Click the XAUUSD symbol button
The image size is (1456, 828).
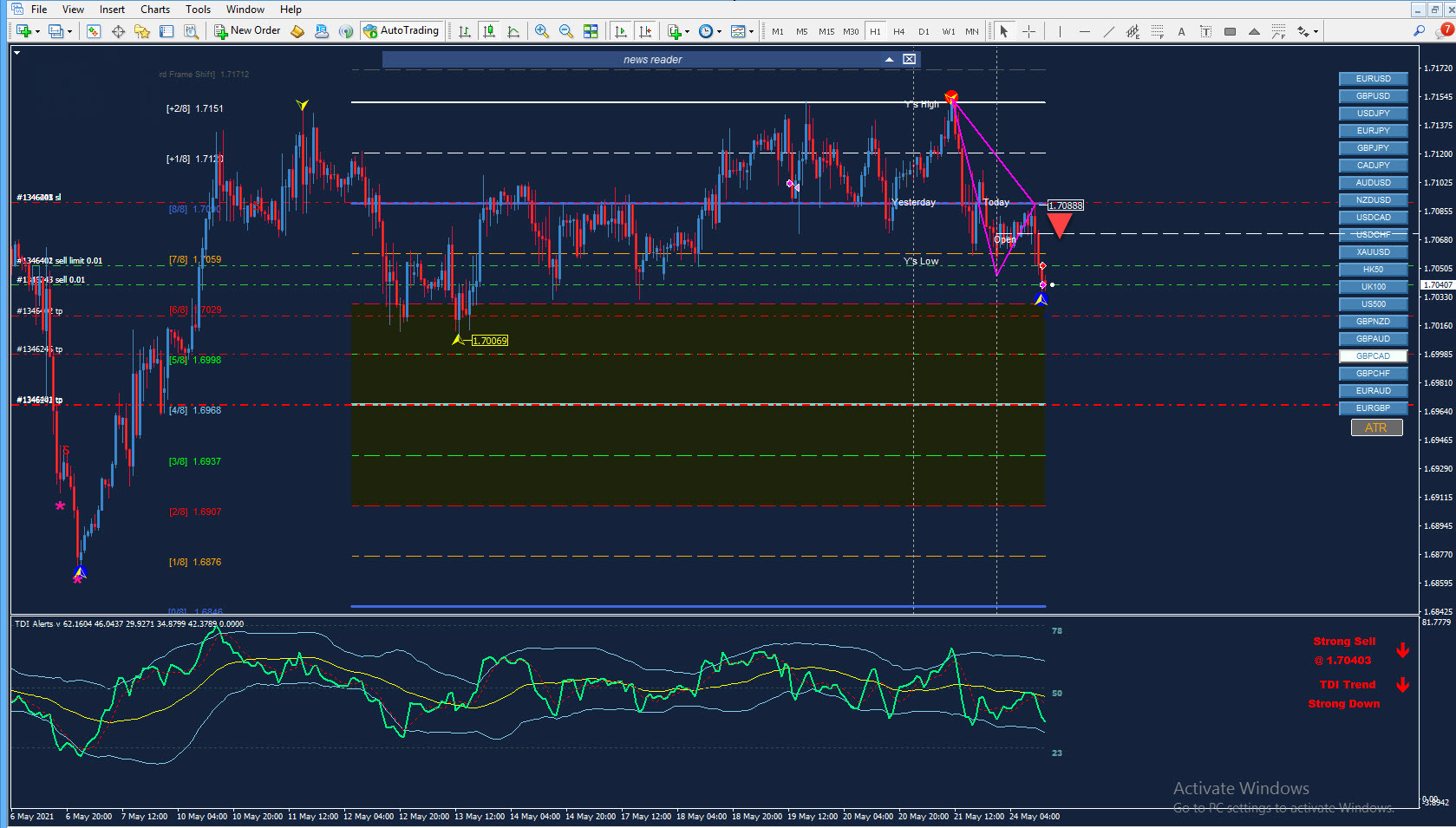click(1373, 252)
